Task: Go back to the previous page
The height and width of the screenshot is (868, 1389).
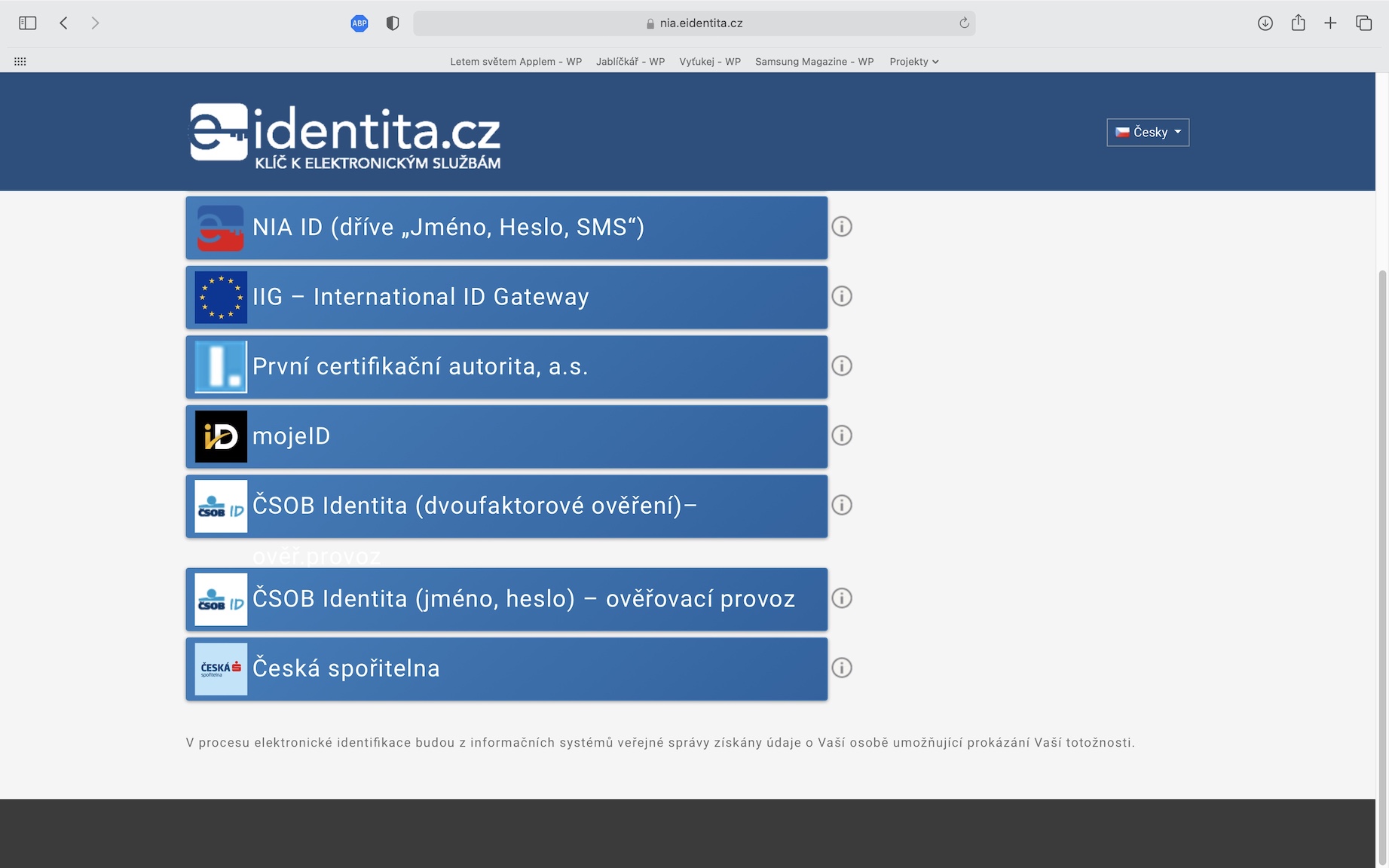Action: click(x=64, y=23)
